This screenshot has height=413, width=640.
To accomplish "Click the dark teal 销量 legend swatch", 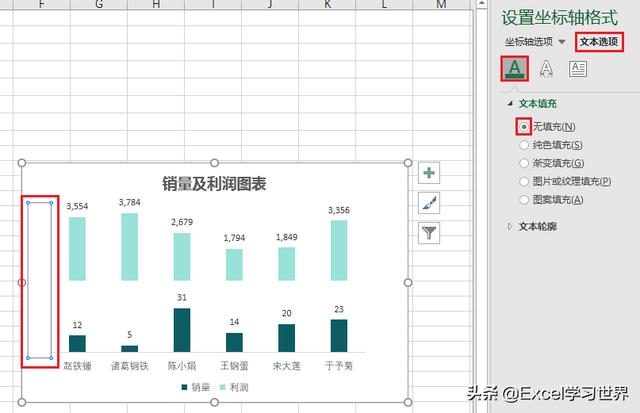I will (x=184, y=387).
